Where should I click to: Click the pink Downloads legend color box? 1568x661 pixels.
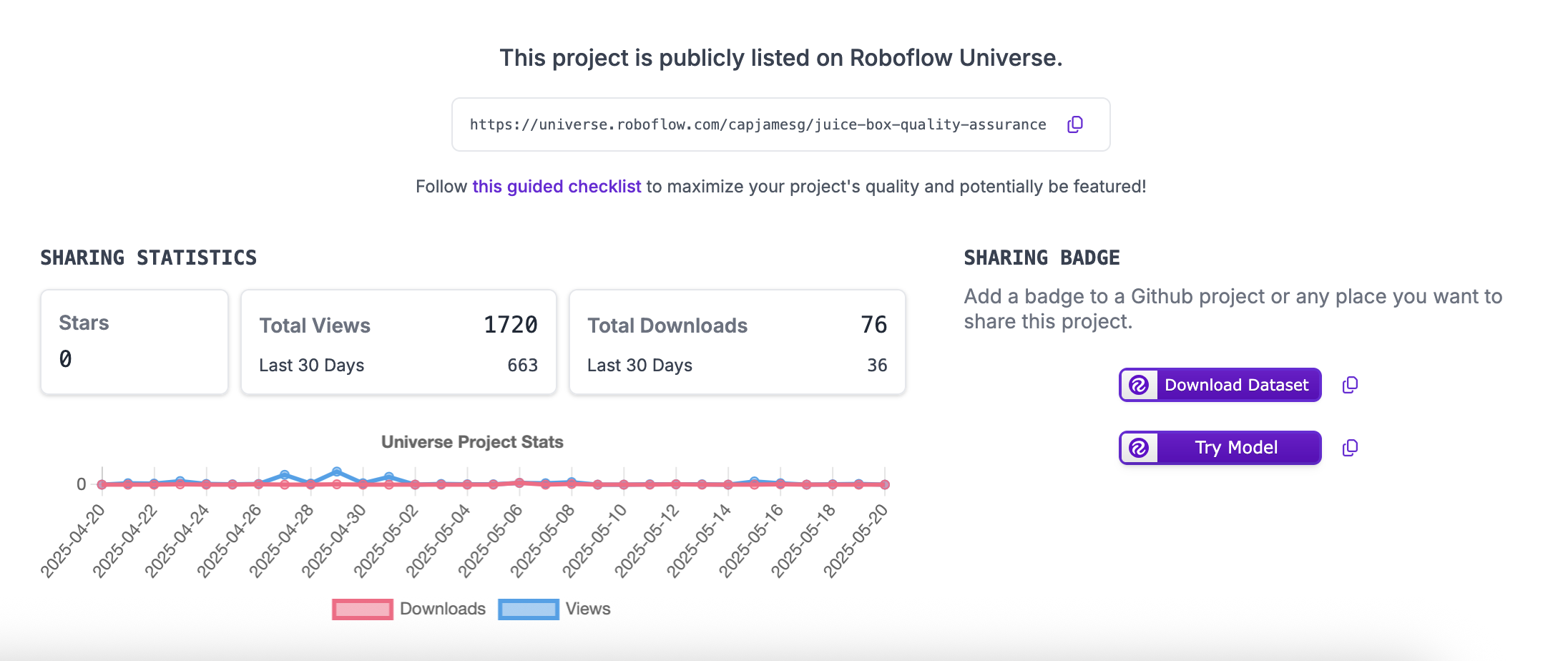click(363, 609)
